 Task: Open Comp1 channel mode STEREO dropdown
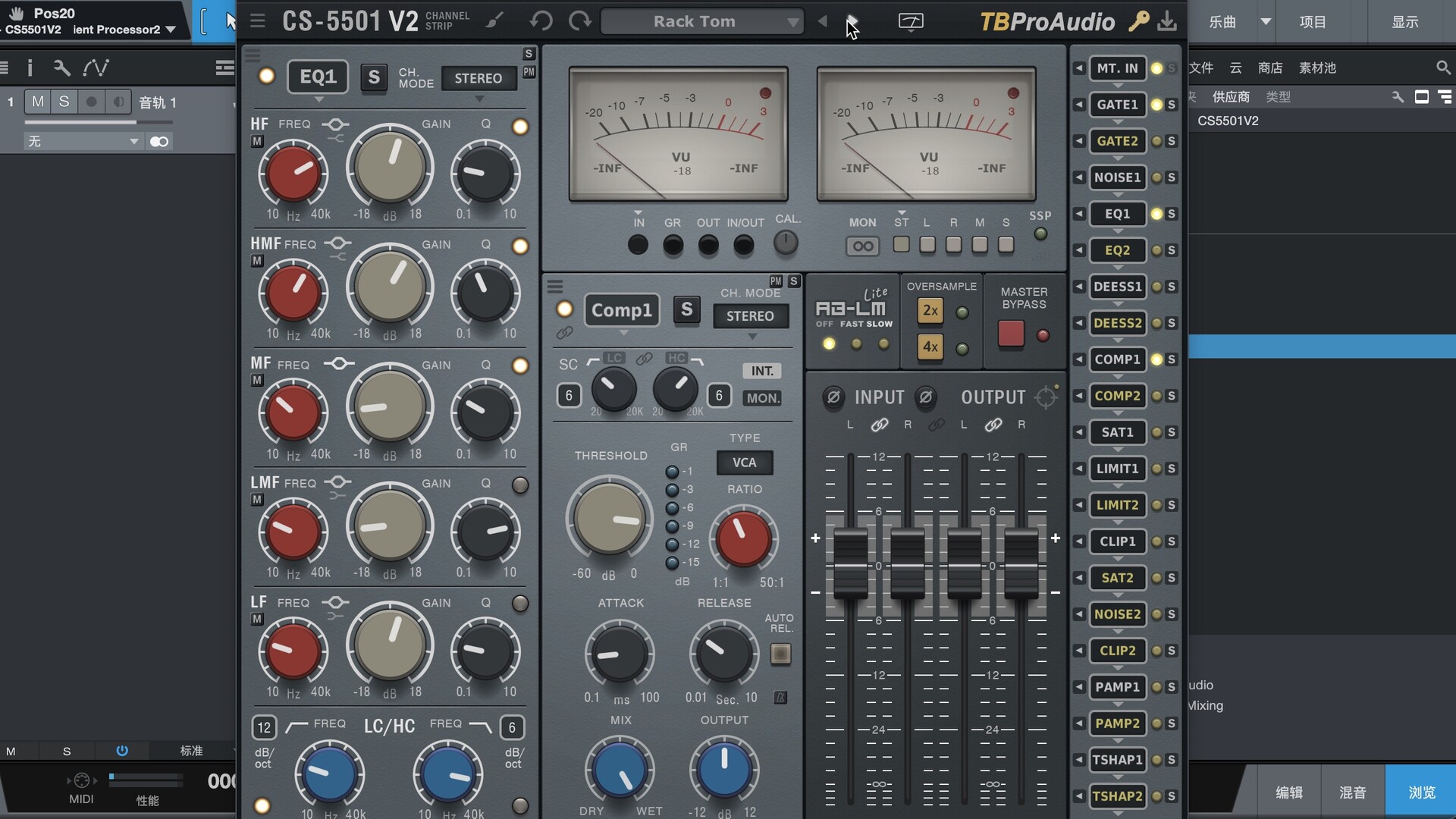pos(751,316)
